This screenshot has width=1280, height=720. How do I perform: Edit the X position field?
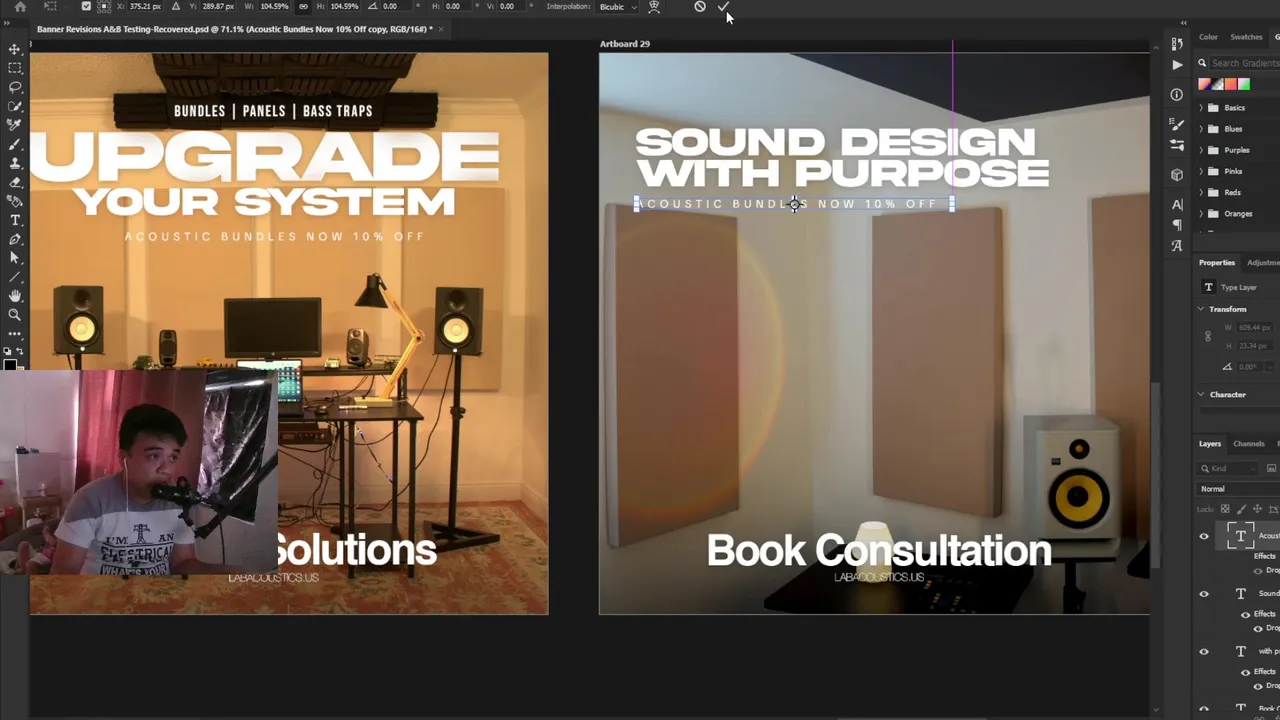tap(145, 6)
